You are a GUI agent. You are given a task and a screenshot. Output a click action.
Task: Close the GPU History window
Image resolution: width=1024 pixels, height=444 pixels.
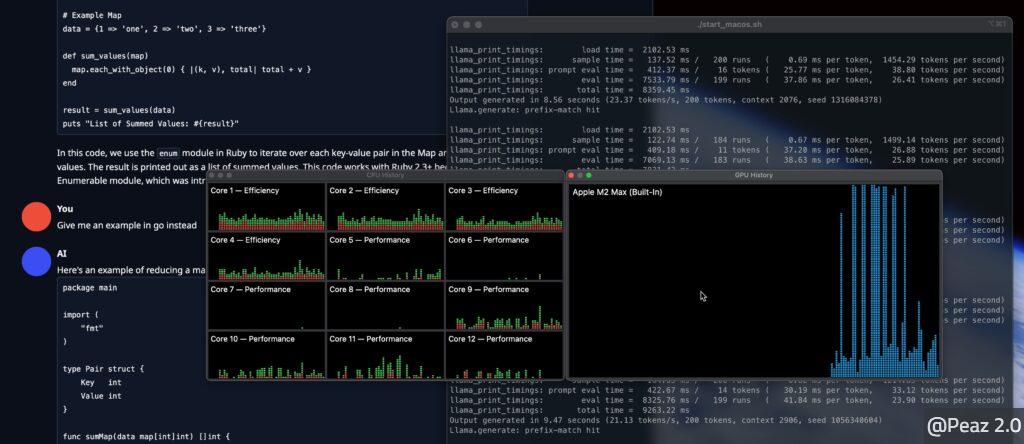[571, 175]
